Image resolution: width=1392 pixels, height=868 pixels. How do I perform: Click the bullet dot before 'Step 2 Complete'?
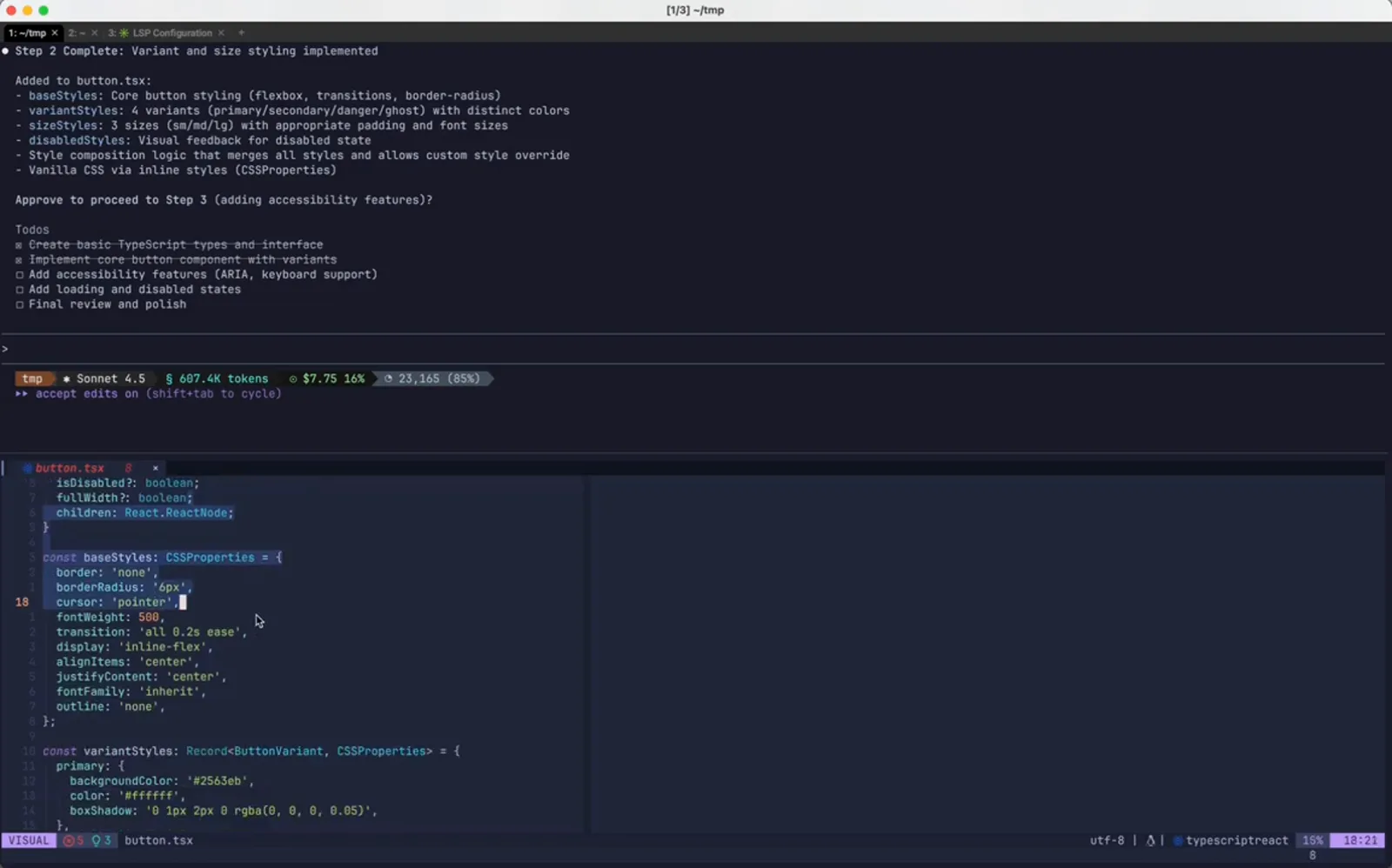(5, 51)
